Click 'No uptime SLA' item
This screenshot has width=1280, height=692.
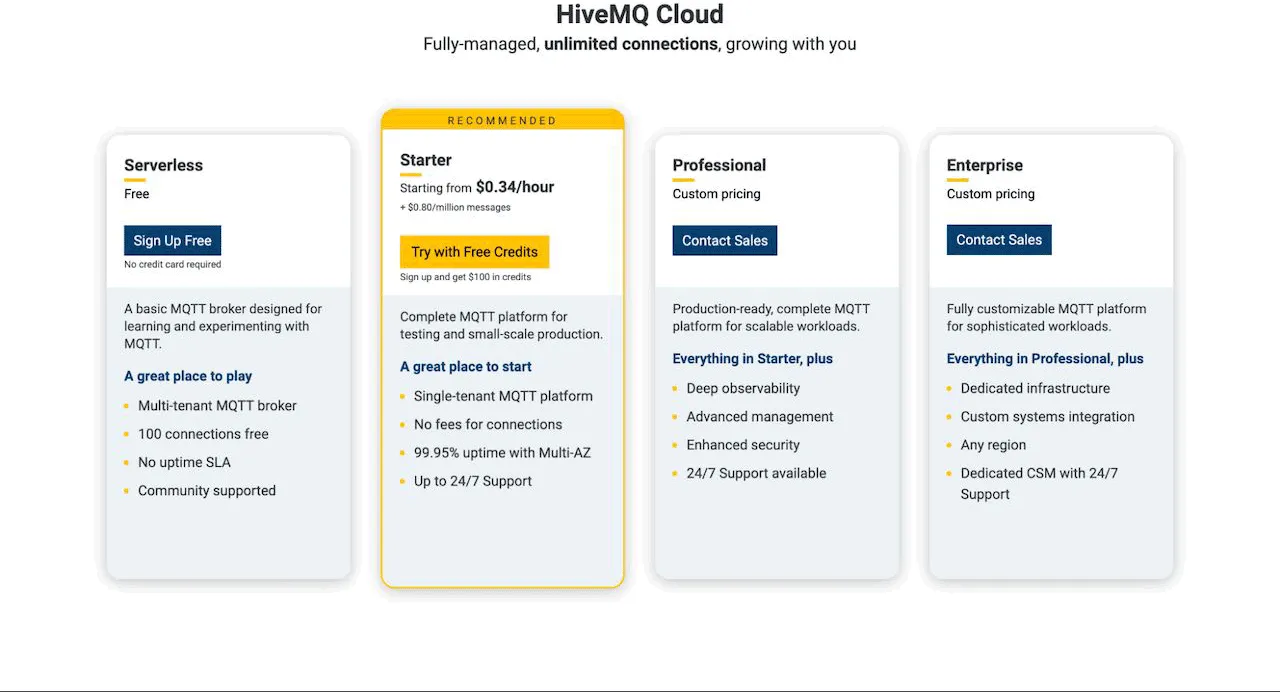184,462
